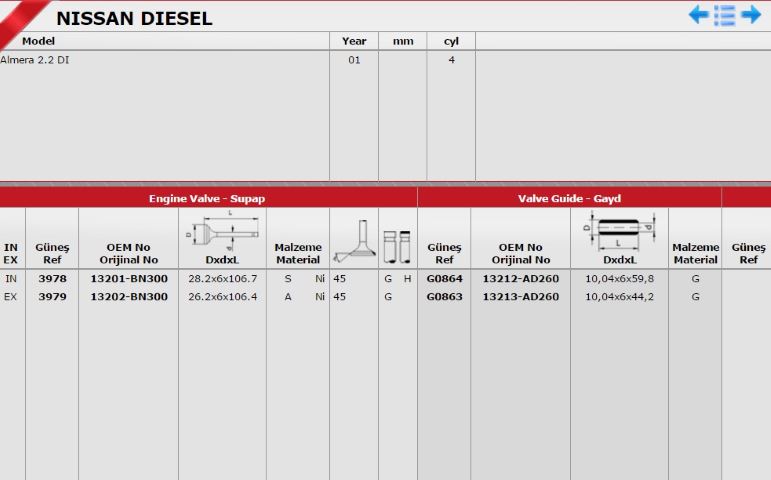This screenshot has width=771, height=480.
Task: Go to the previous catalog page arrow
Action: click(x=699, y=15)
